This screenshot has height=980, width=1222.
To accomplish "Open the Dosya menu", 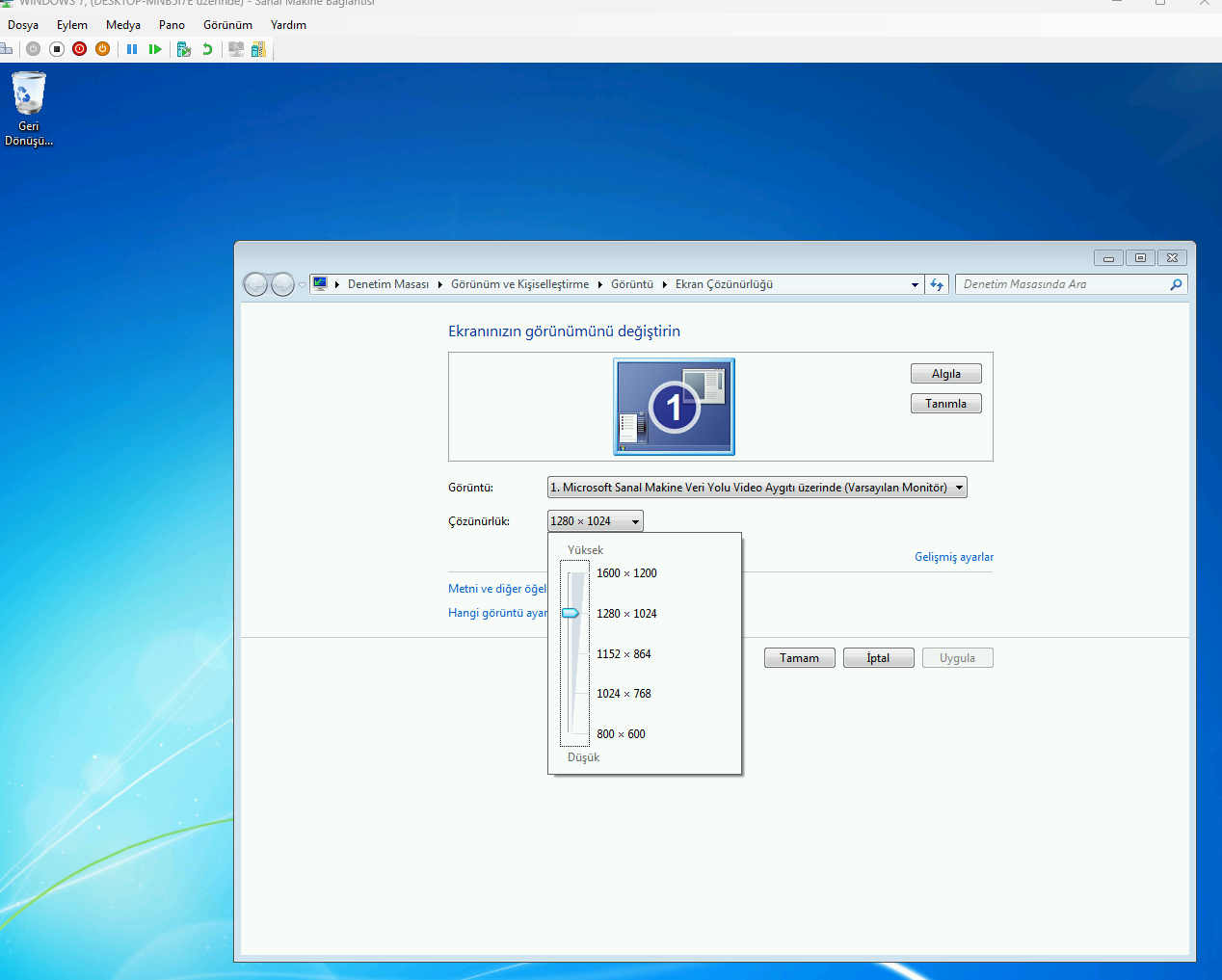I will point(23,25).
